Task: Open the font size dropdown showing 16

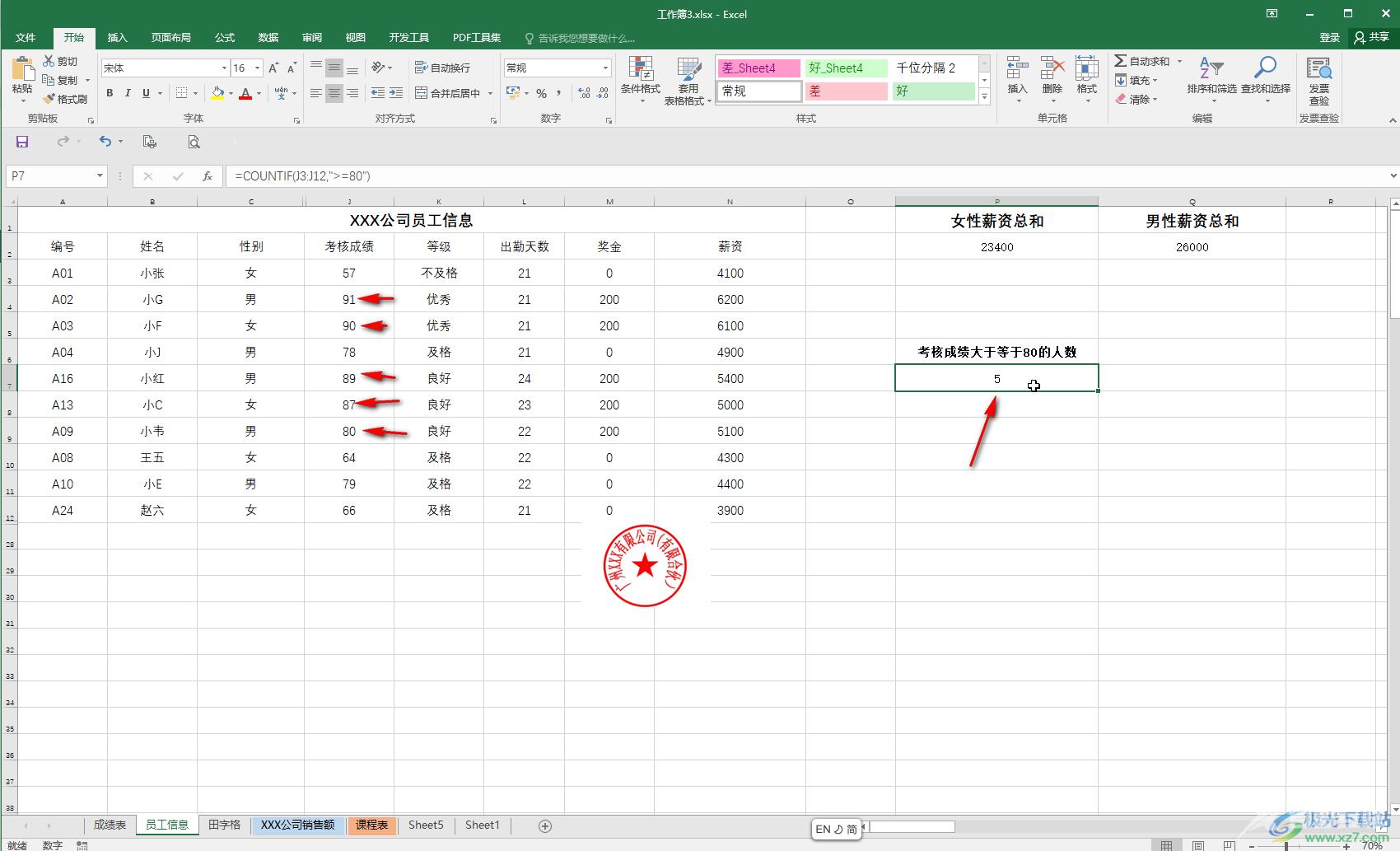Action: click(x=258, y=68)
